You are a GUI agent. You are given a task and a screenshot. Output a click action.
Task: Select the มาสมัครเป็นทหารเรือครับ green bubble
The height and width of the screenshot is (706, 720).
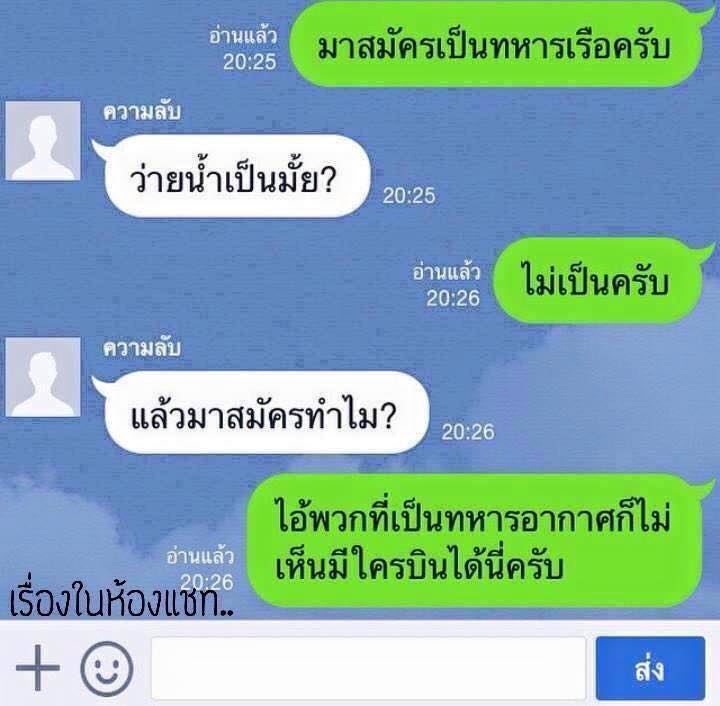click(496, 45)
